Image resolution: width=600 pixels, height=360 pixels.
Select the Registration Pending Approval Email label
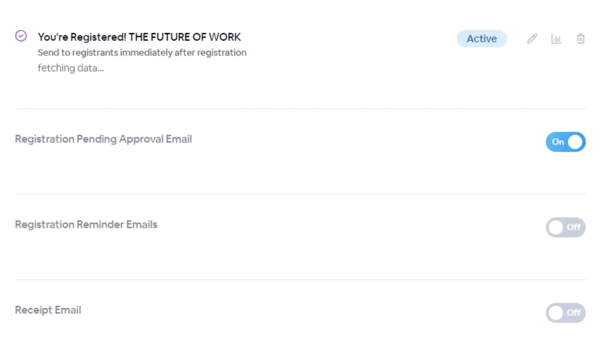(x=103, y=139)
